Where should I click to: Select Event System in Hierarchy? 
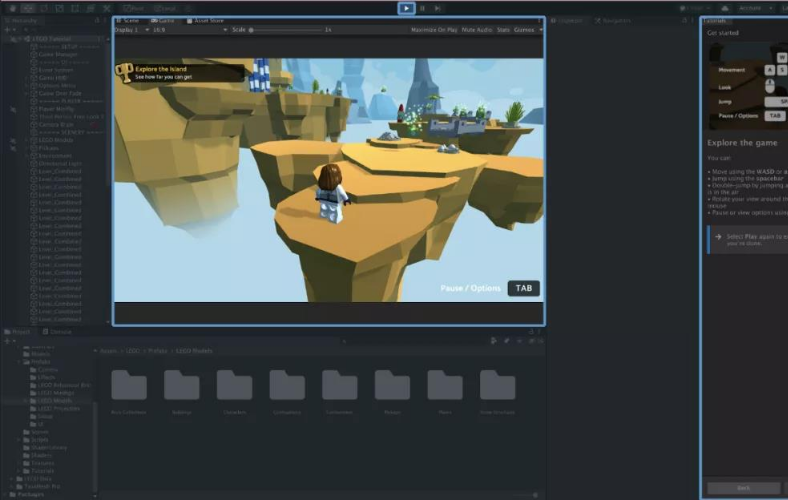tap(56, 70)
